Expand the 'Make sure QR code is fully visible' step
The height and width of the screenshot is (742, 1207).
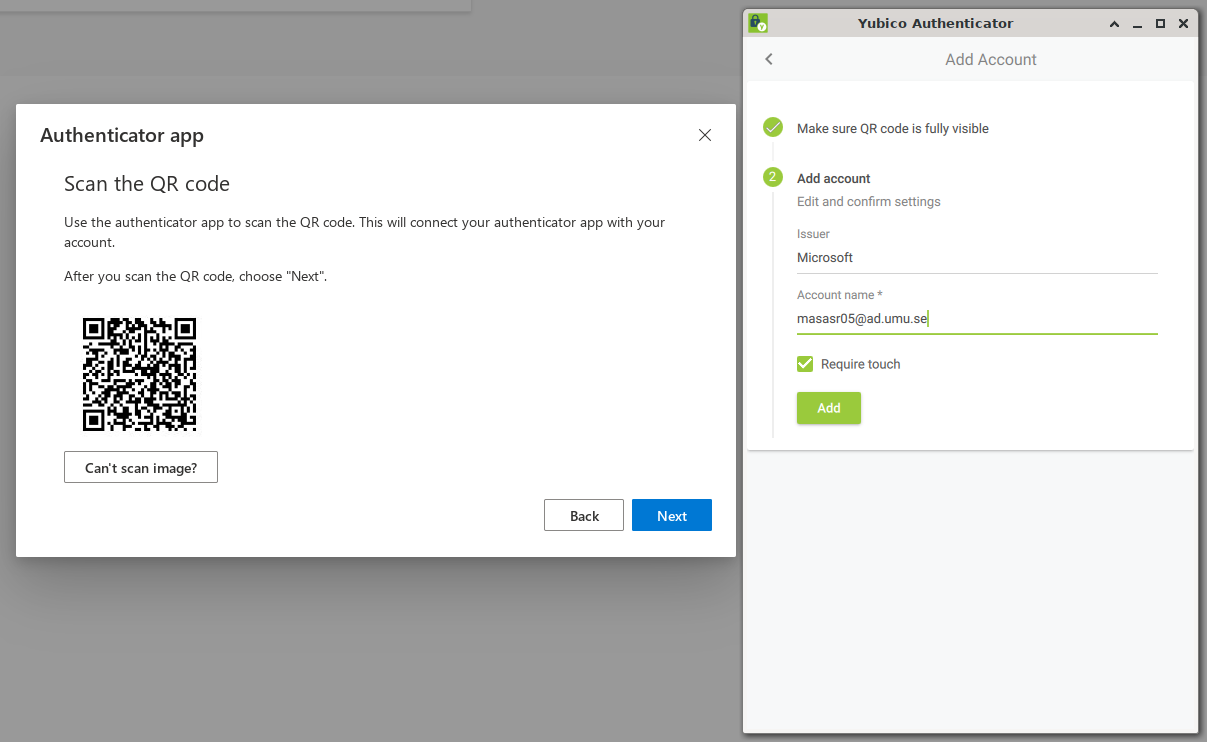pos(893,128)
